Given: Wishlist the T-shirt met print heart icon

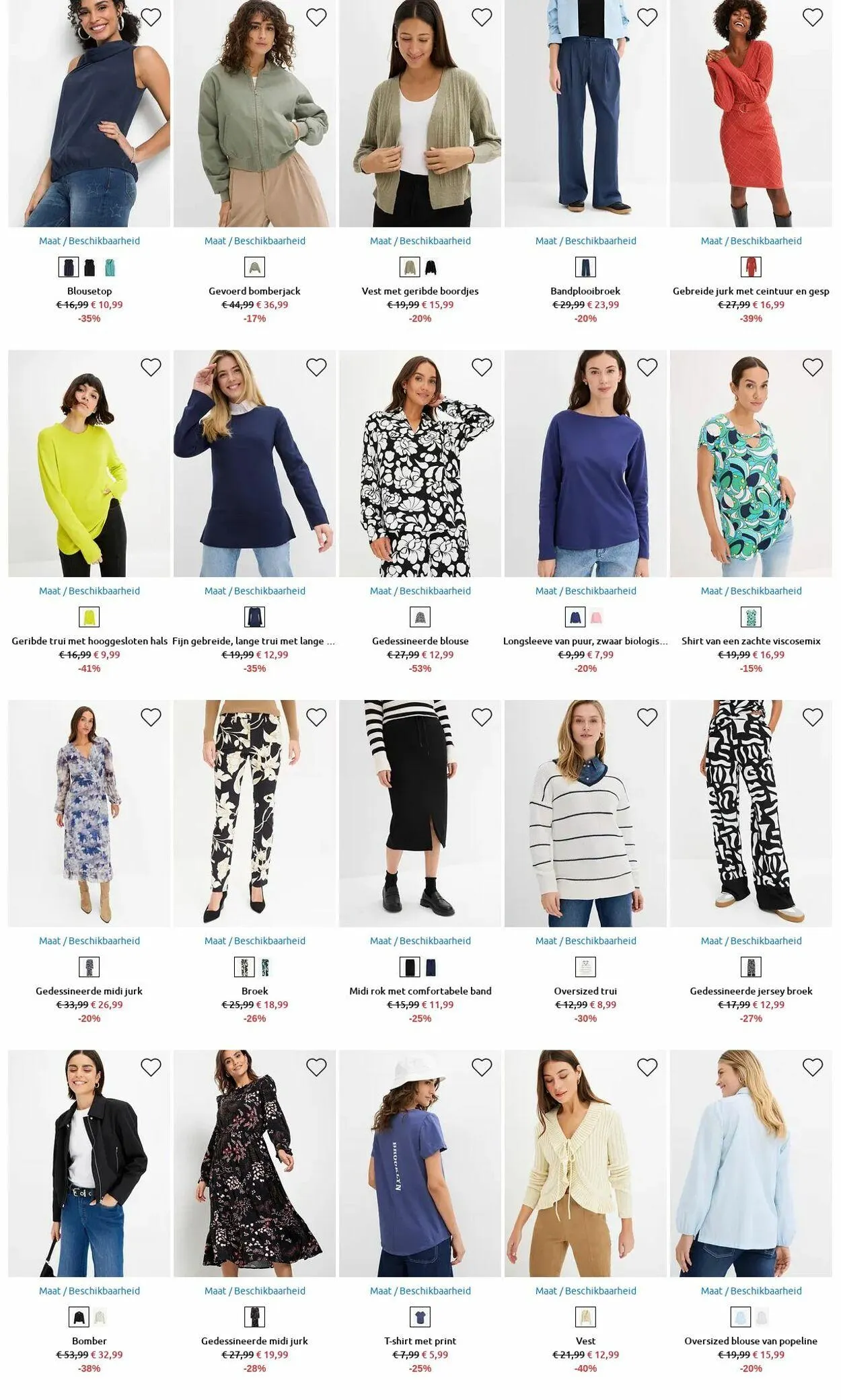Looking at the screenshot, I should [482, 1067].
